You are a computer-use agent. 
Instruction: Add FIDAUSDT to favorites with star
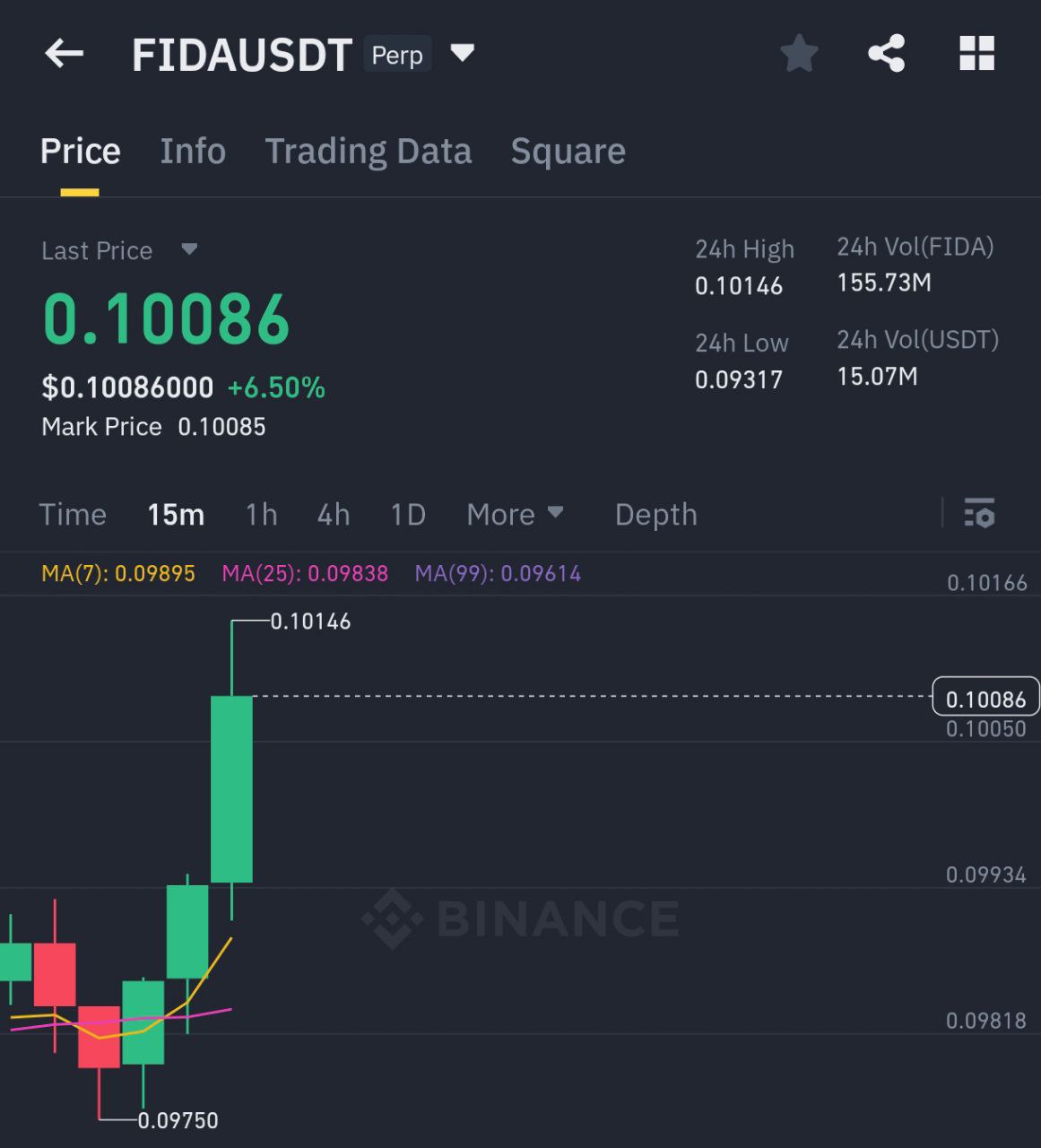799,54
